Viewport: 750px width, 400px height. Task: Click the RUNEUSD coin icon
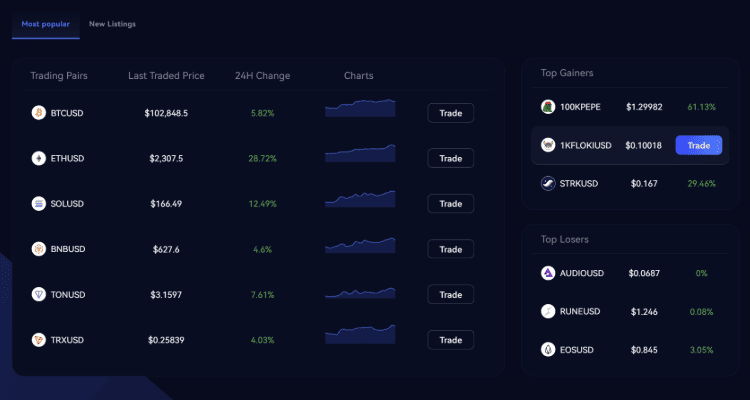coord(548,311)
